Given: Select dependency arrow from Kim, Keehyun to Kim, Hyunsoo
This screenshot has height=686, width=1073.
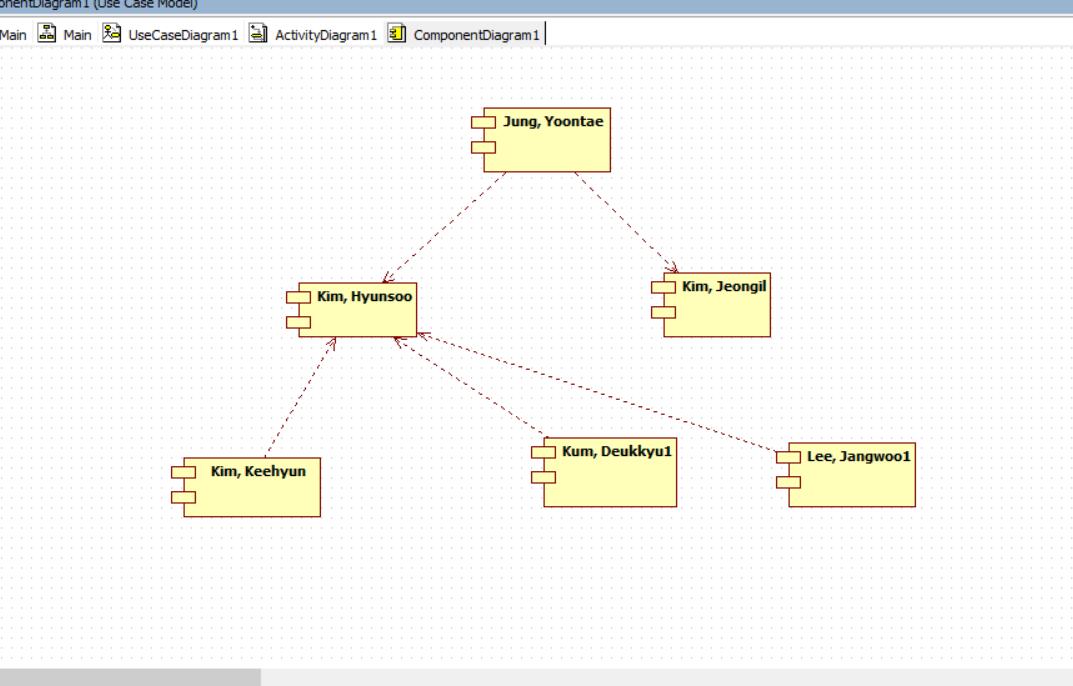Looking at the screenshot, I should (300, 397).
